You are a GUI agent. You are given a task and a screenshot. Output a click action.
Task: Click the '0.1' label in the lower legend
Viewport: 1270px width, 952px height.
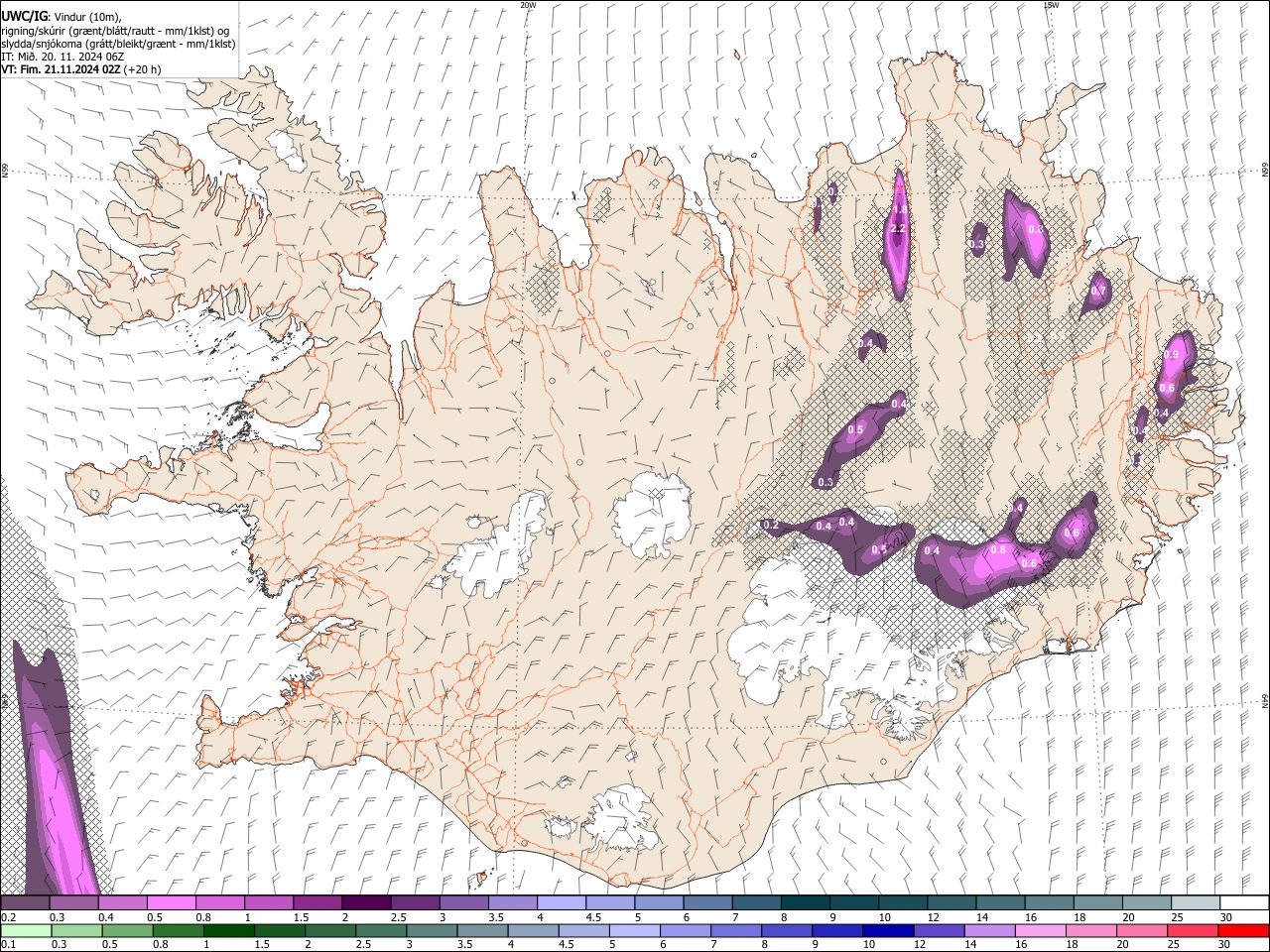tap(8, 945)
